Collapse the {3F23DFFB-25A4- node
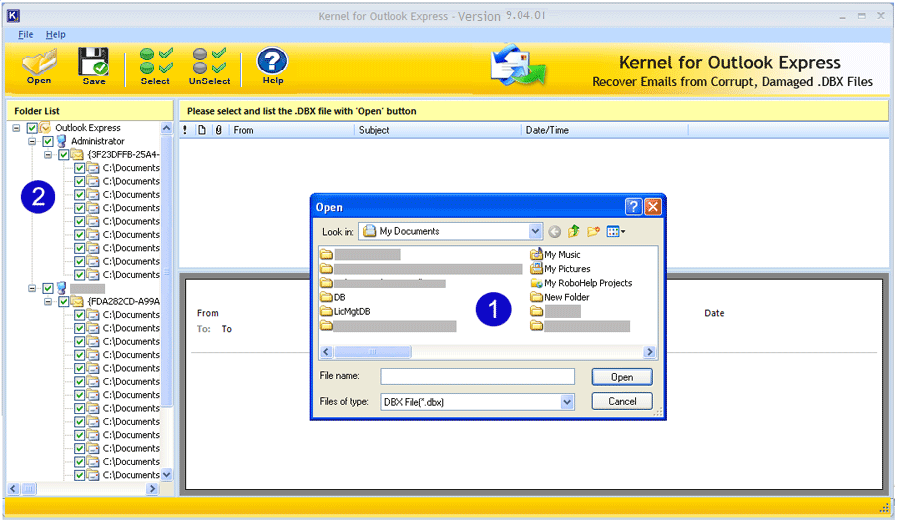The width and height of the screenshot is (900, 520). (x=48, y=154)
